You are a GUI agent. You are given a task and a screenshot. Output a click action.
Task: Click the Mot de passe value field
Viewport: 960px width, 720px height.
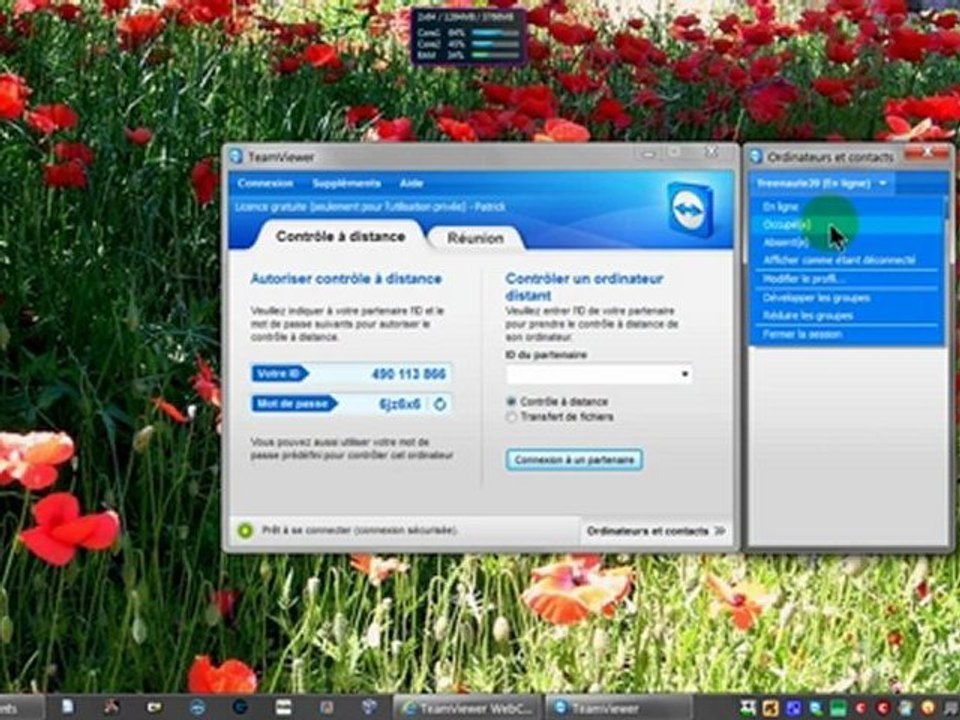(x=399, y=404)
